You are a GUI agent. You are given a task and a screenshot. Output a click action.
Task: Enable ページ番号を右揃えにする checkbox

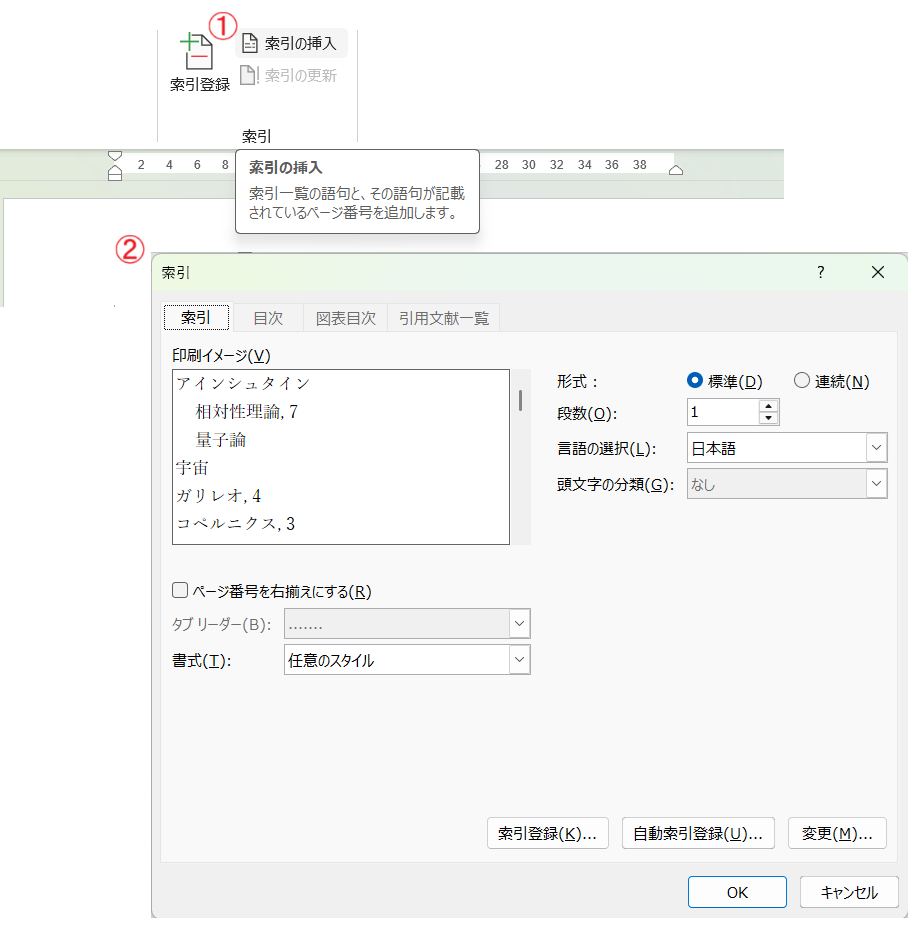pyautogui.click(x=181, y=591)
